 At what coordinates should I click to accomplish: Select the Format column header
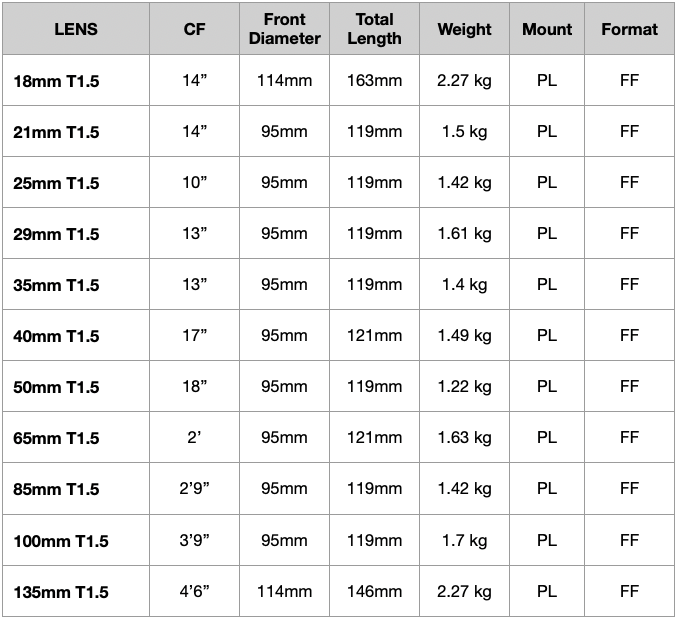coord(629,29)
